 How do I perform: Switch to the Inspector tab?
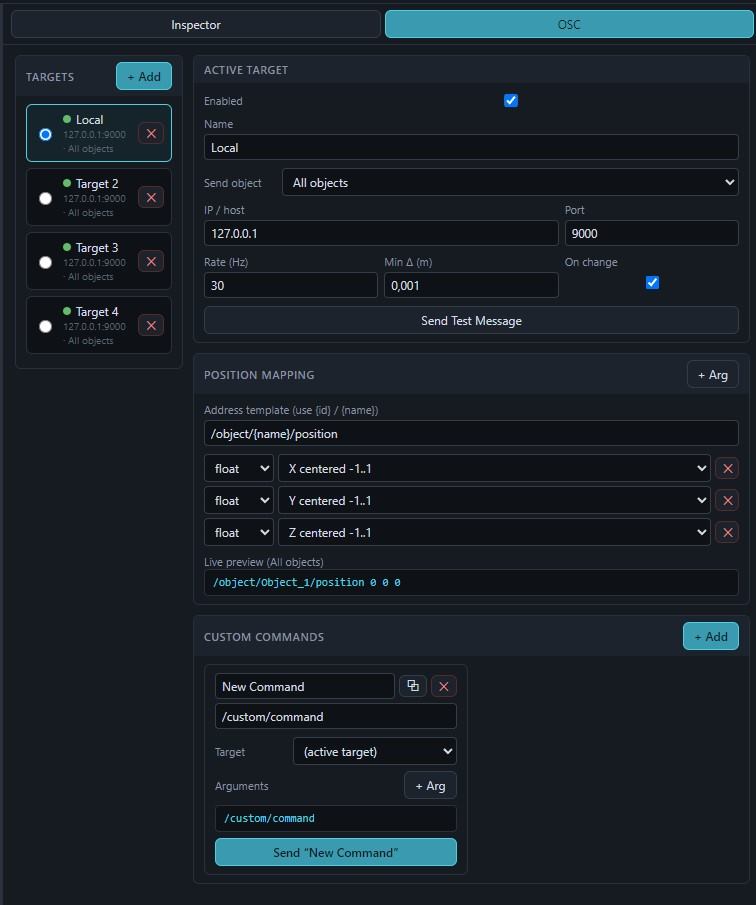click(x=196, y=25)
